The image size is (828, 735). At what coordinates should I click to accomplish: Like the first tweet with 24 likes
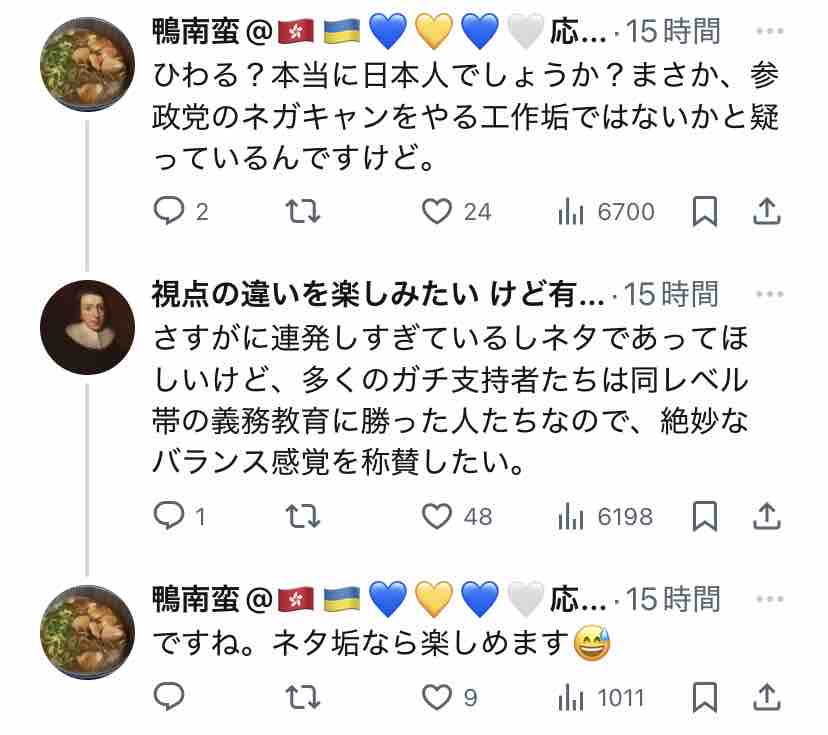456,211
